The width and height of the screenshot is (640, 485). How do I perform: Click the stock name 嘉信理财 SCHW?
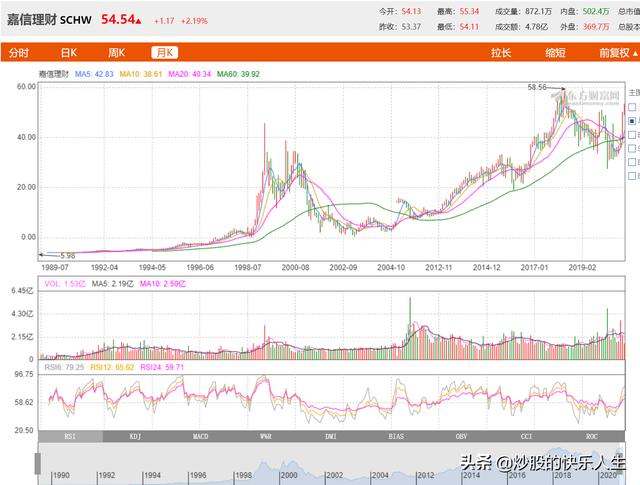click(x=49, y=20)
